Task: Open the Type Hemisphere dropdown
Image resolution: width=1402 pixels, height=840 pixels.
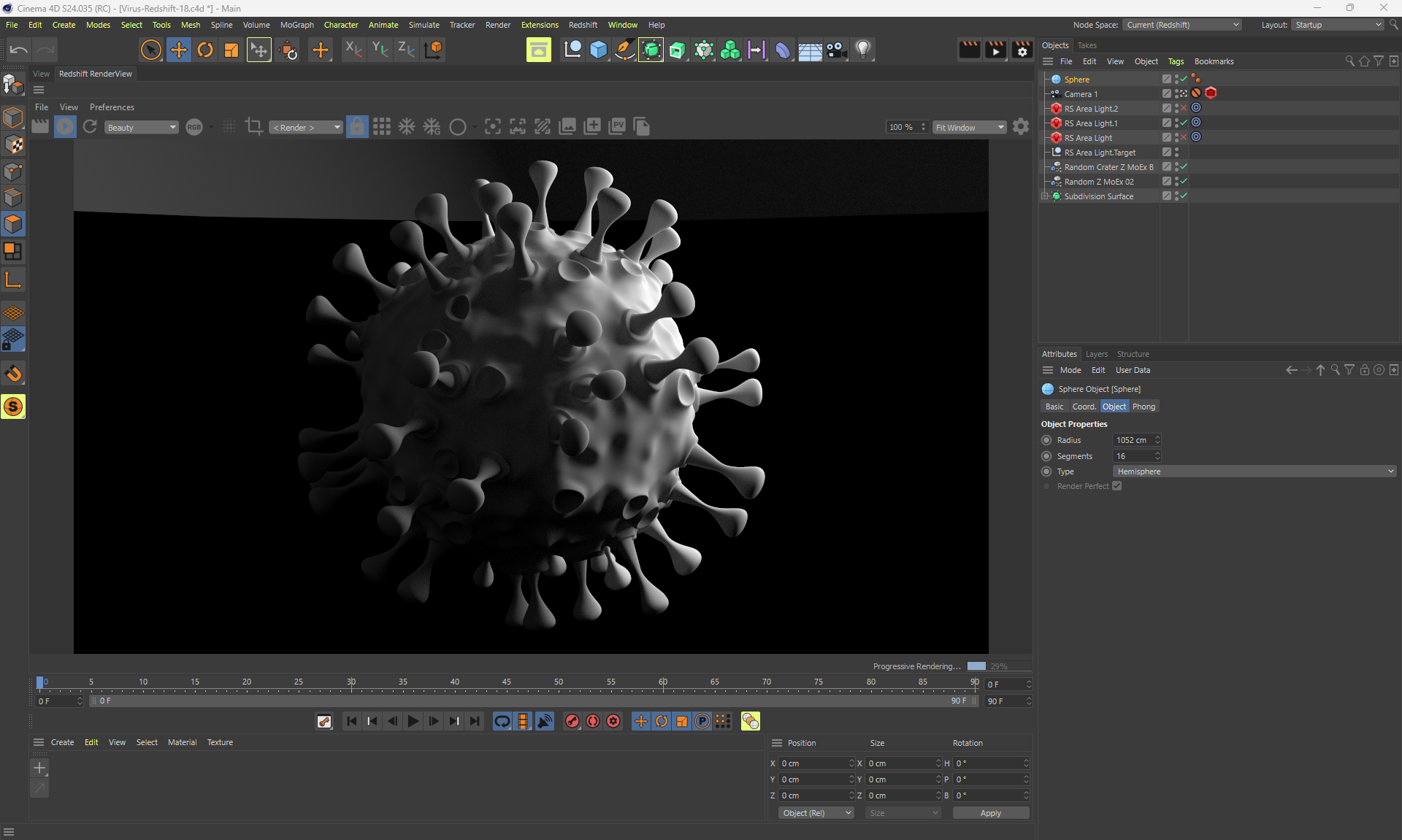Action: (x=1254, y=471)
